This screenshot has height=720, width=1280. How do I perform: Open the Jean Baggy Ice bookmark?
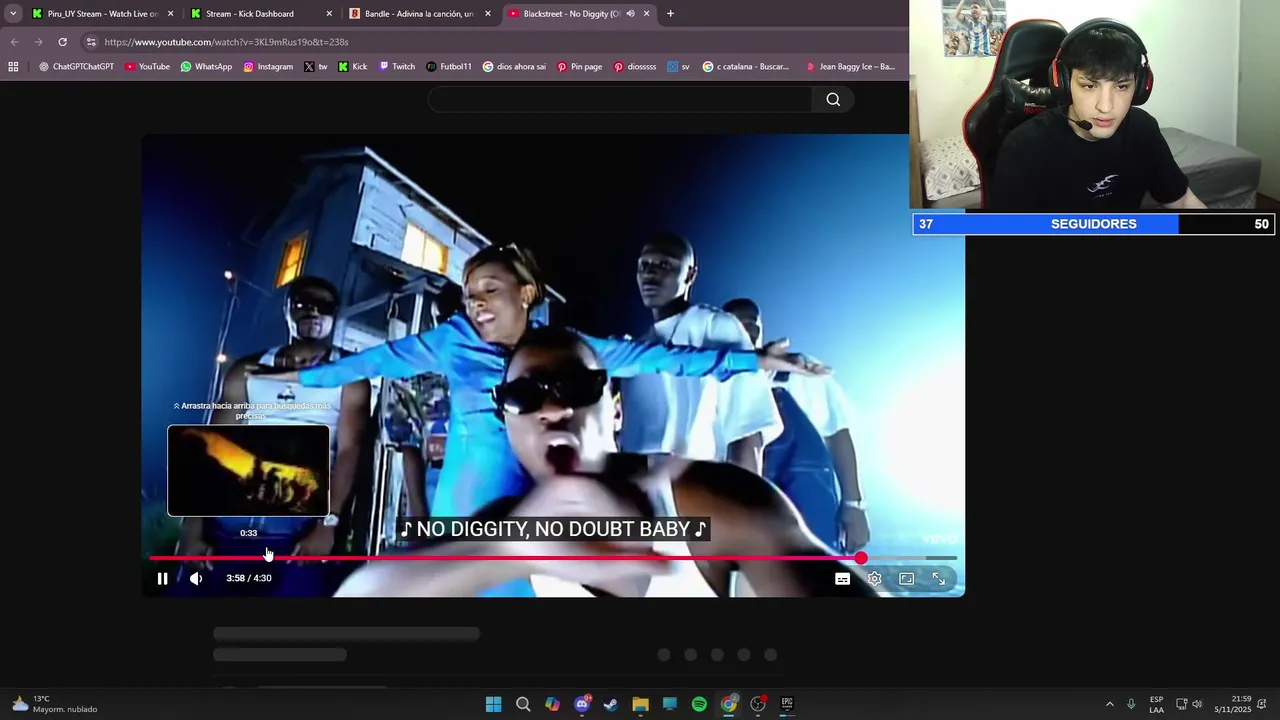pyautogui.click(x=850, y=67)
